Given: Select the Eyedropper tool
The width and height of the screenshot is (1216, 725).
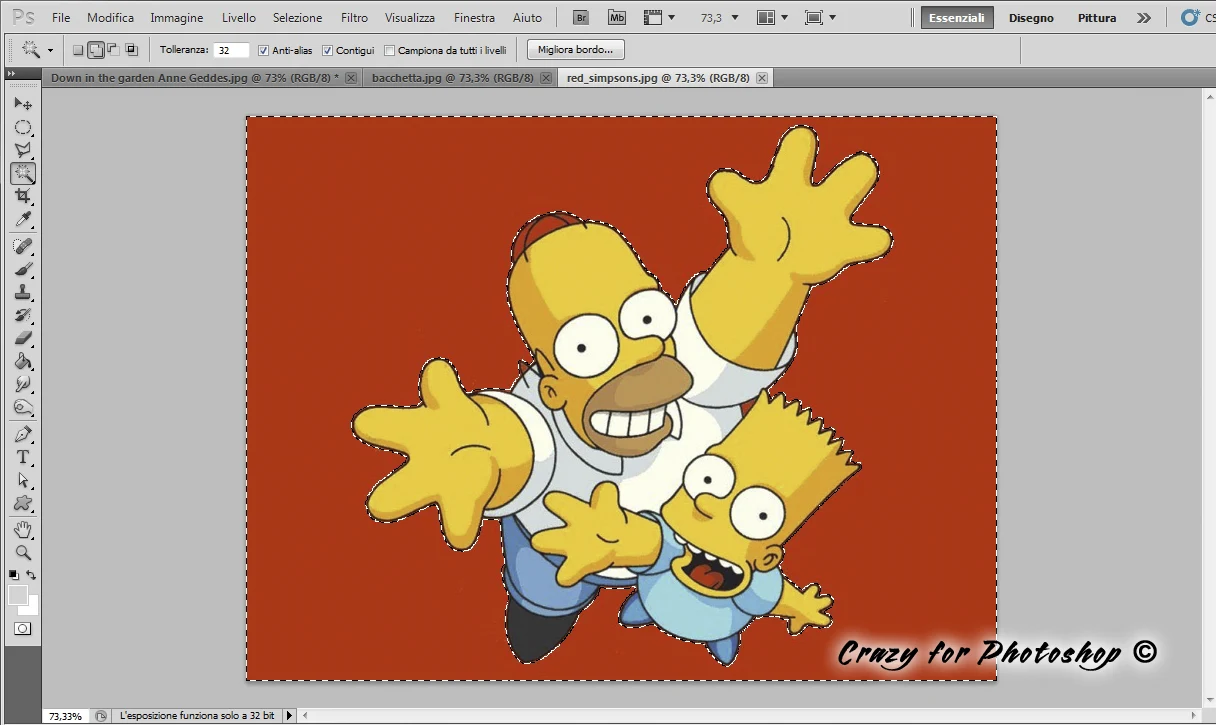Looking at the screenshot, I should 22,219.
